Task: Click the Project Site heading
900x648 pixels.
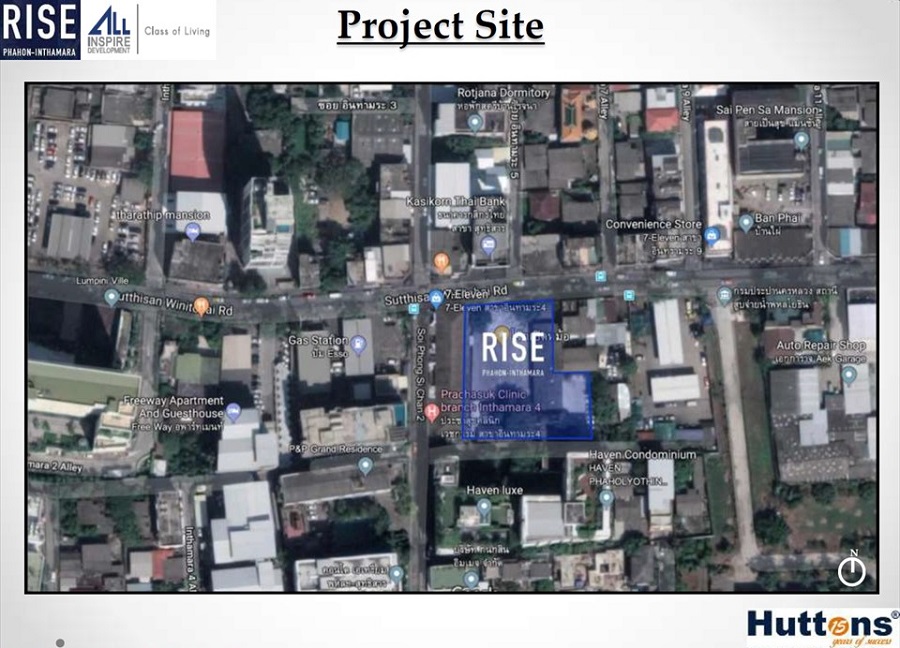Action: pyautogui.click(x=440, y=26)
